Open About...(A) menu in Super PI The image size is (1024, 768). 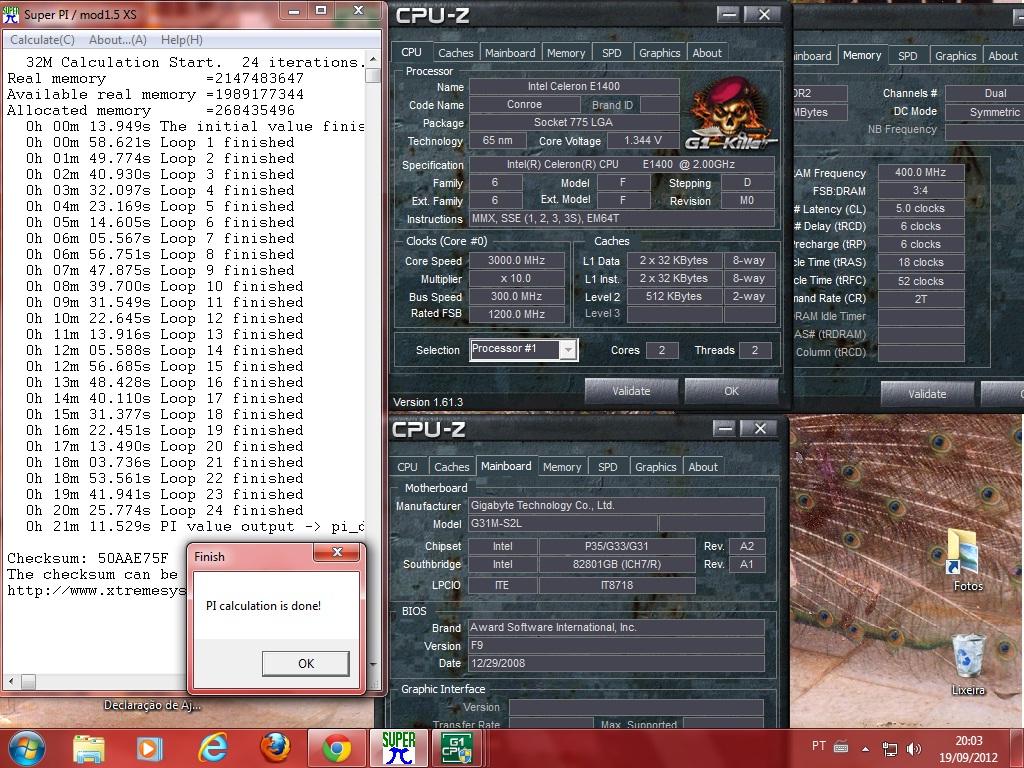118,40
